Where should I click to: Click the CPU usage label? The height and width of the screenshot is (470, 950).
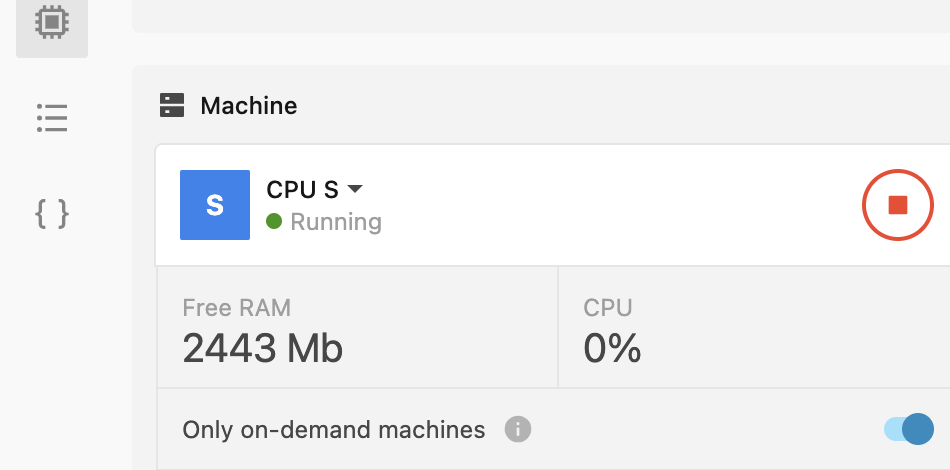608,308
